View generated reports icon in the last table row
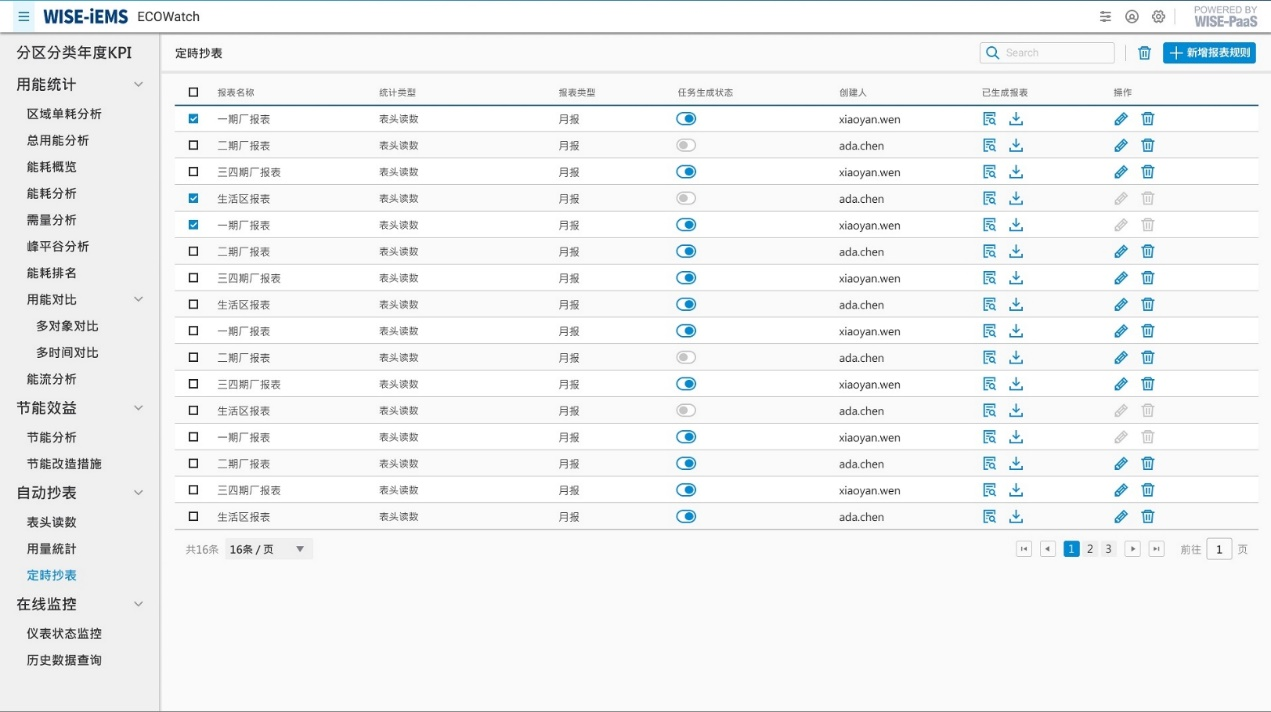Viewport: 1271px width, 712px height. [990, 516]
